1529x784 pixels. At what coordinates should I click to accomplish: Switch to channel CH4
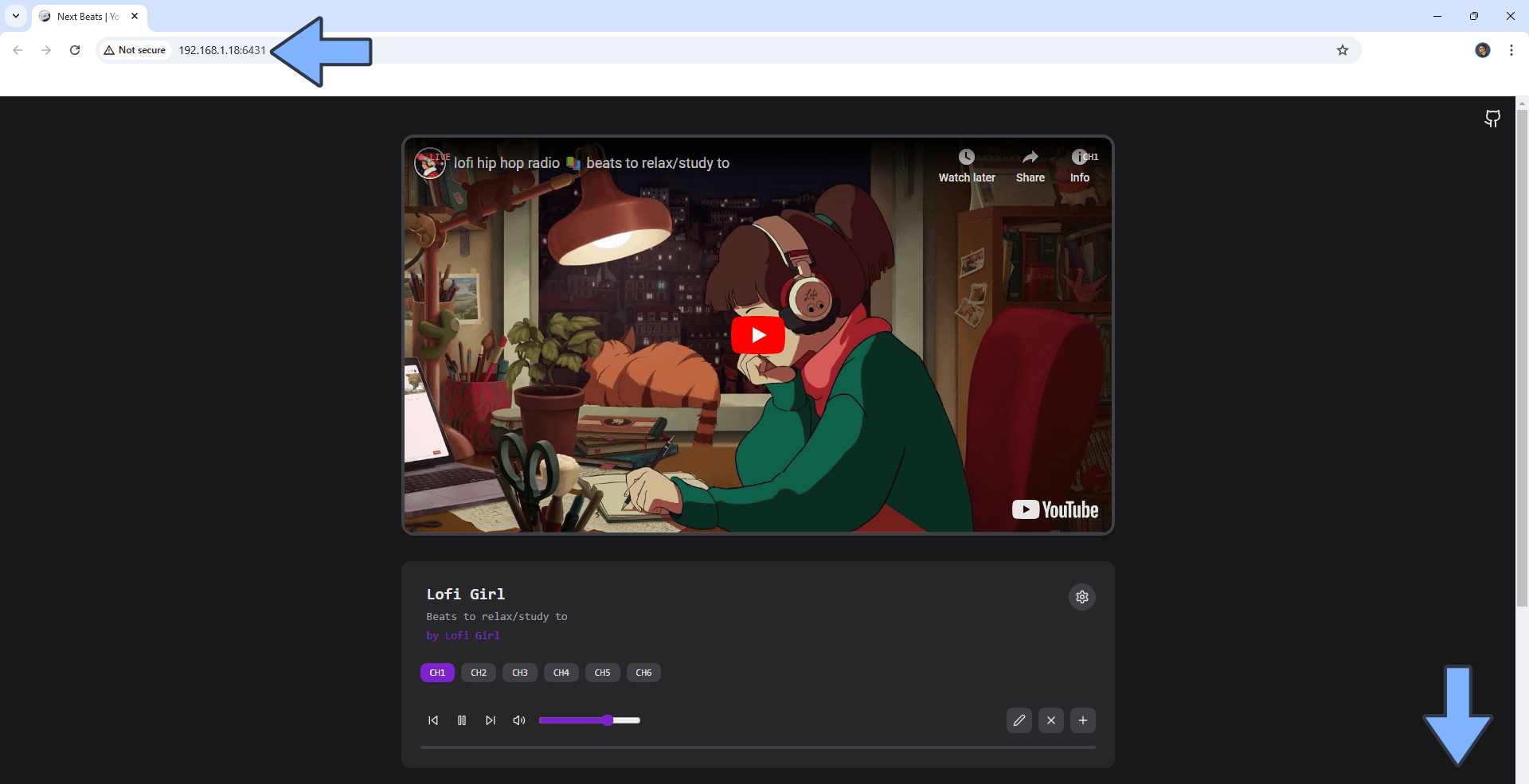pos(561,673)
